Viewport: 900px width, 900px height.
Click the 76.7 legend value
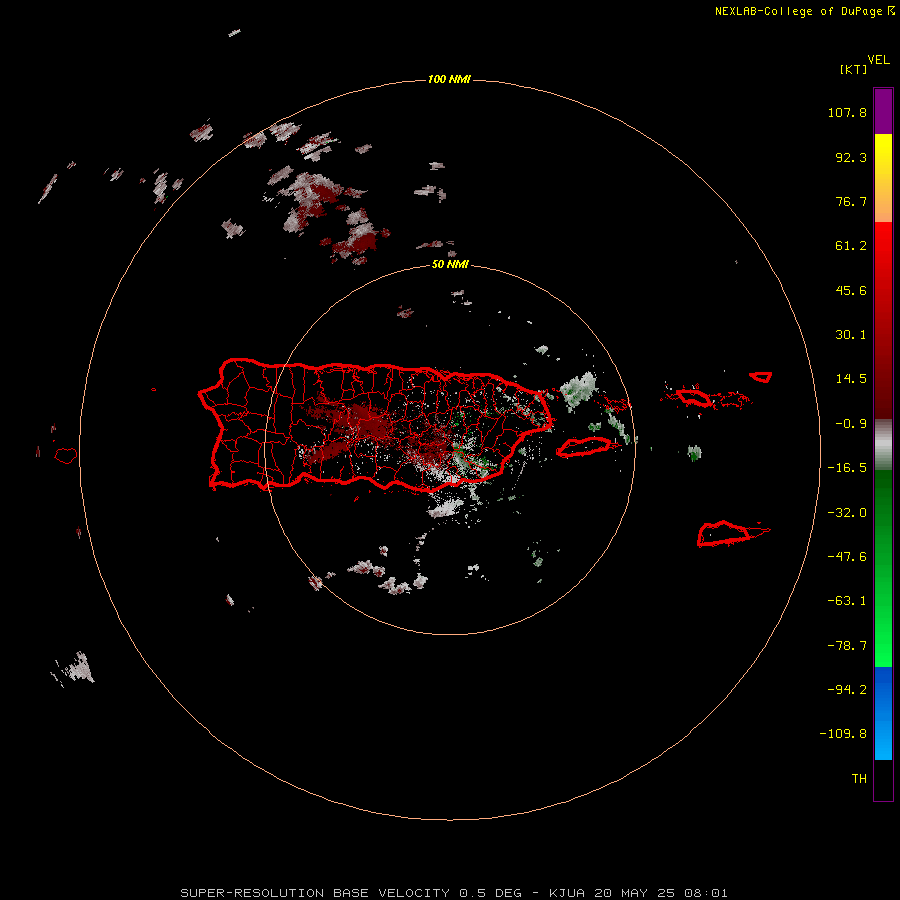point(851,201)
